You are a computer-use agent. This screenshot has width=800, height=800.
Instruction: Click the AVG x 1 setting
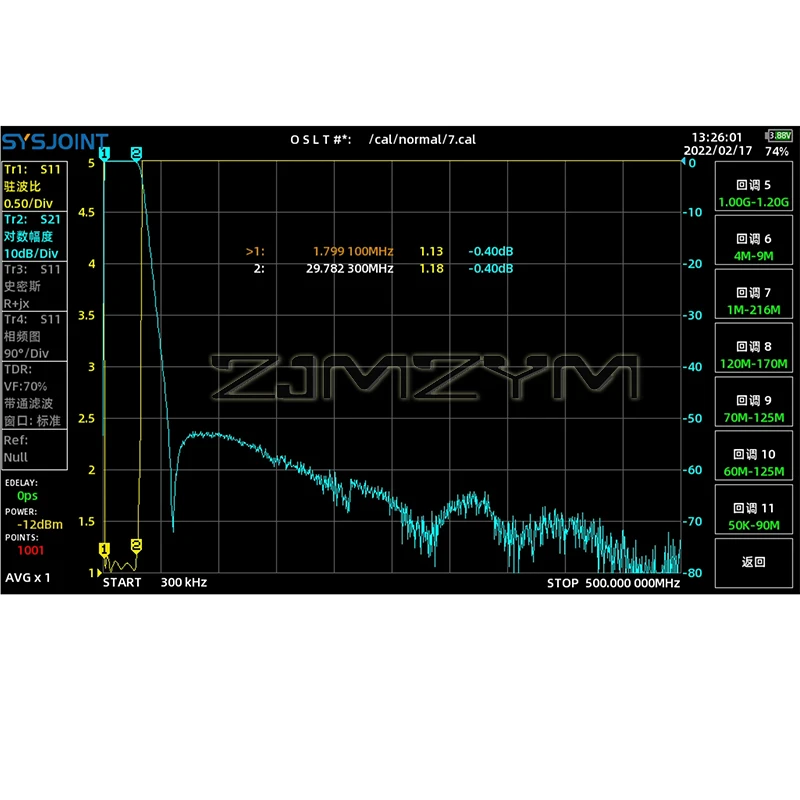pyautogui.click(x=28, y=578)
